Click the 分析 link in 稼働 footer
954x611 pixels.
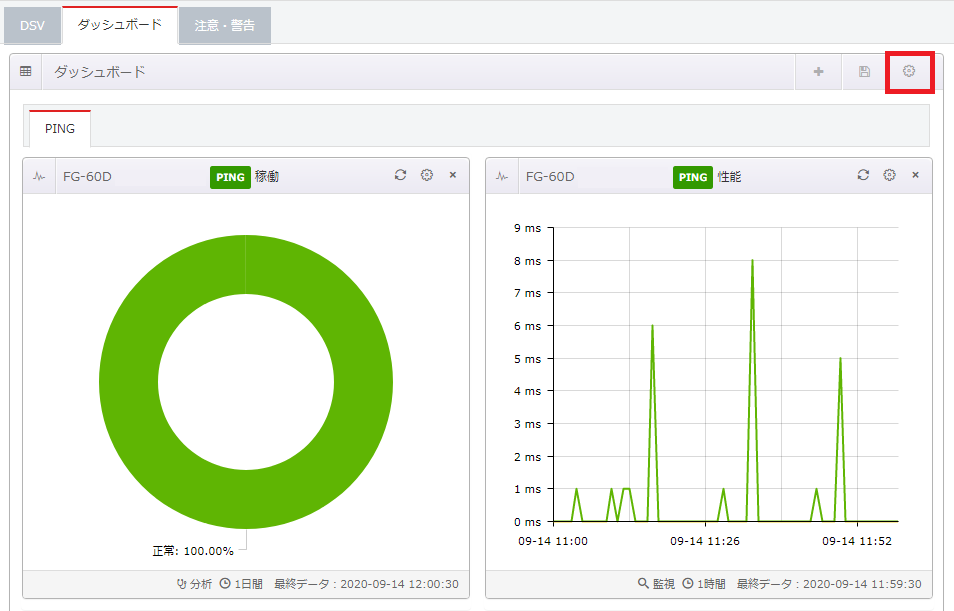[194, 584]
